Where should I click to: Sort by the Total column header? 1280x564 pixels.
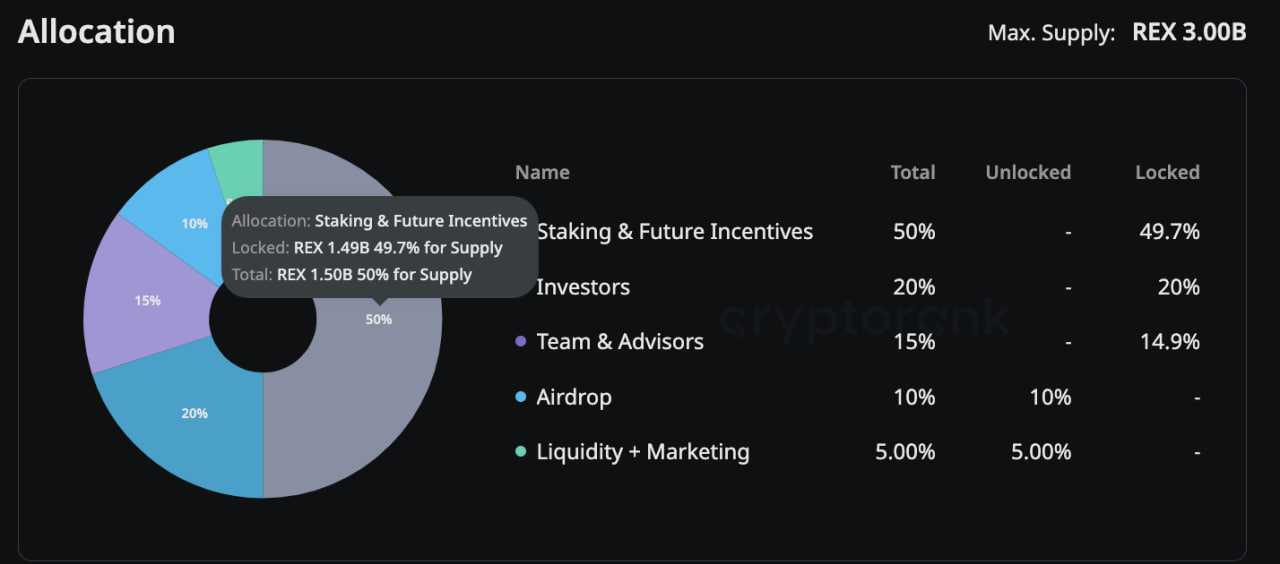[912, 172]
